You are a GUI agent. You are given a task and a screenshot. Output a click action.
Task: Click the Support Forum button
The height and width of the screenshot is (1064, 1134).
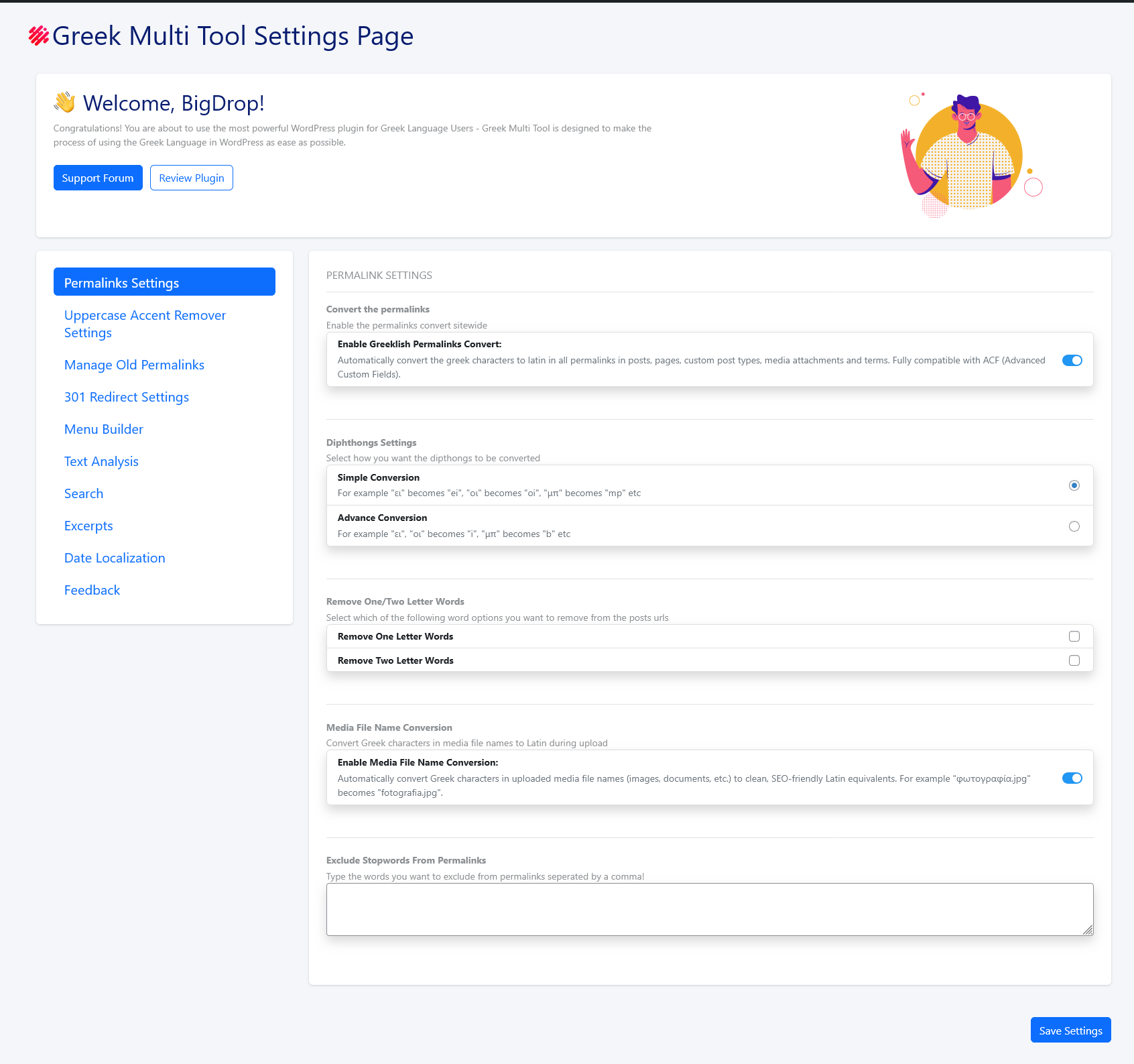click(x=98, y=178)
